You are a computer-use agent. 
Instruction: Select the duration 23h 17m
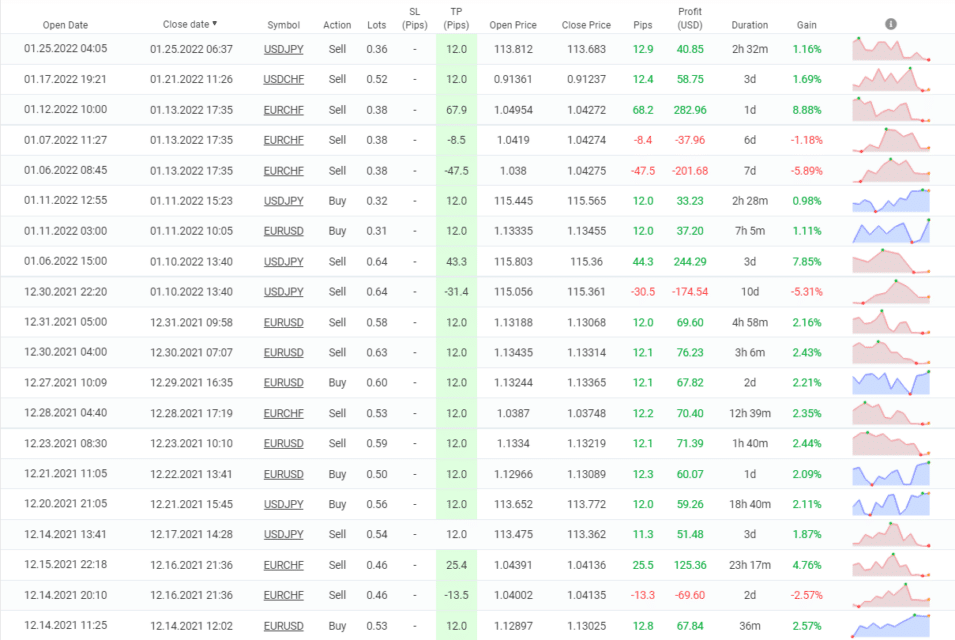749,565
